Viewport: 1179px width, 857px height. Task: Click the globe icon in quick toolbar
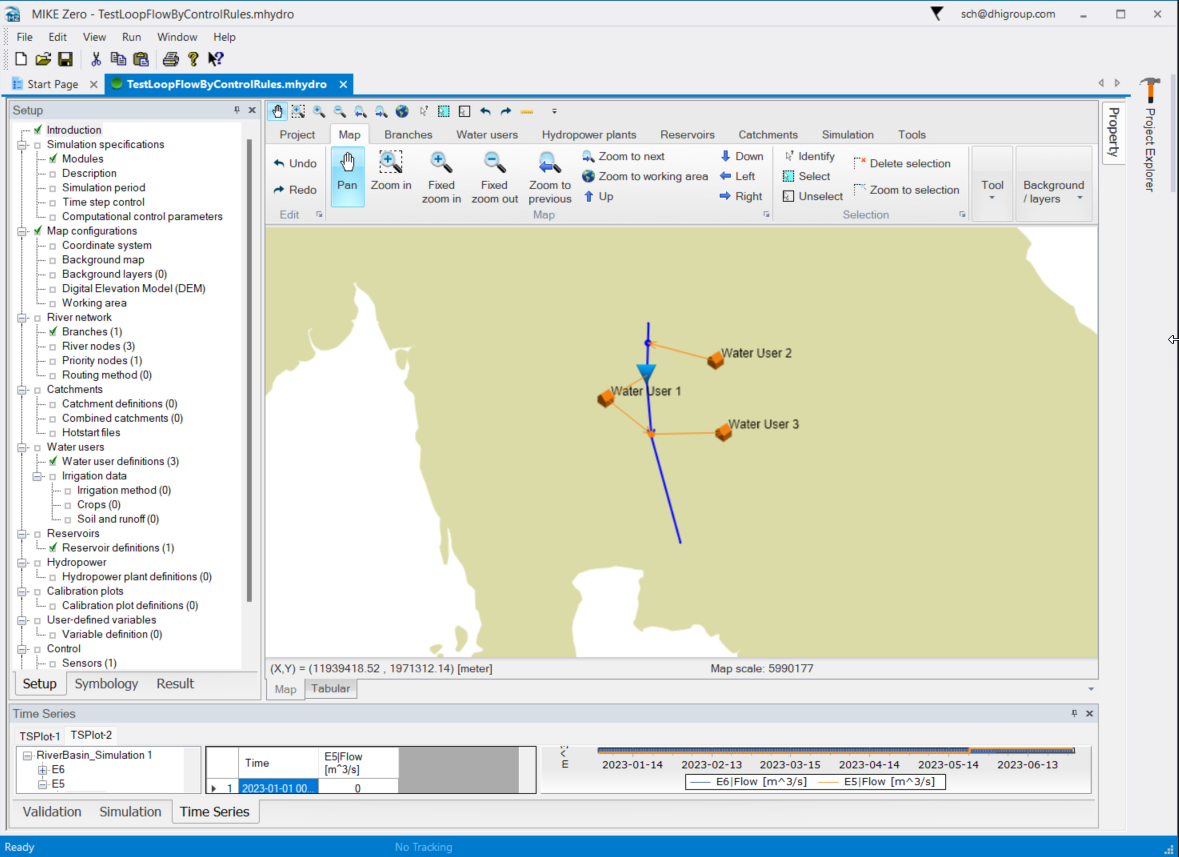402,111
